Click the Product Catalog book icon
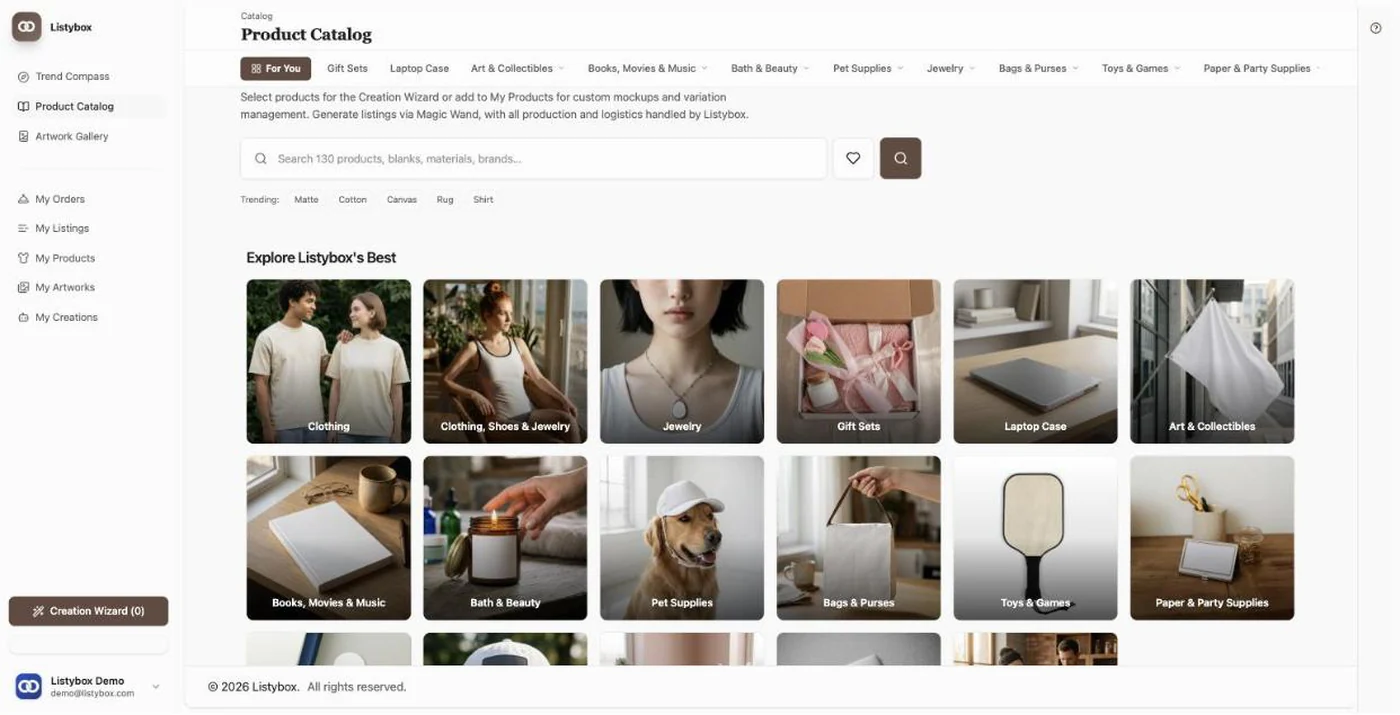Screen dimensions: 1400x715 click(23, 106)
